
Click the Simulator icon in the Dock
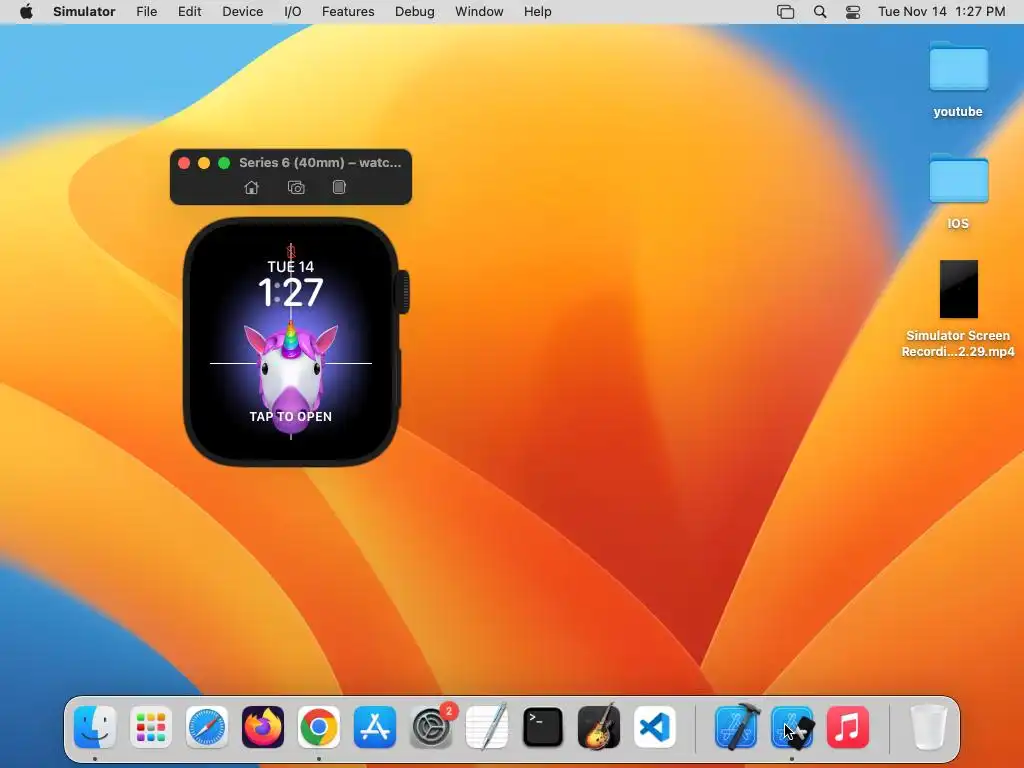tap(792, 727)
